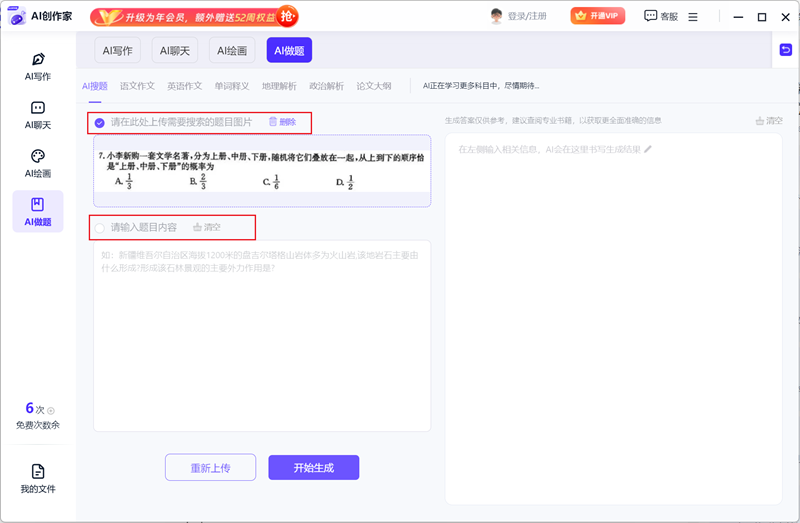Open 我的文件 in the sidebar
Image resolution: width=800 pixels, height=523 pixels.
(x=38, y=479)
